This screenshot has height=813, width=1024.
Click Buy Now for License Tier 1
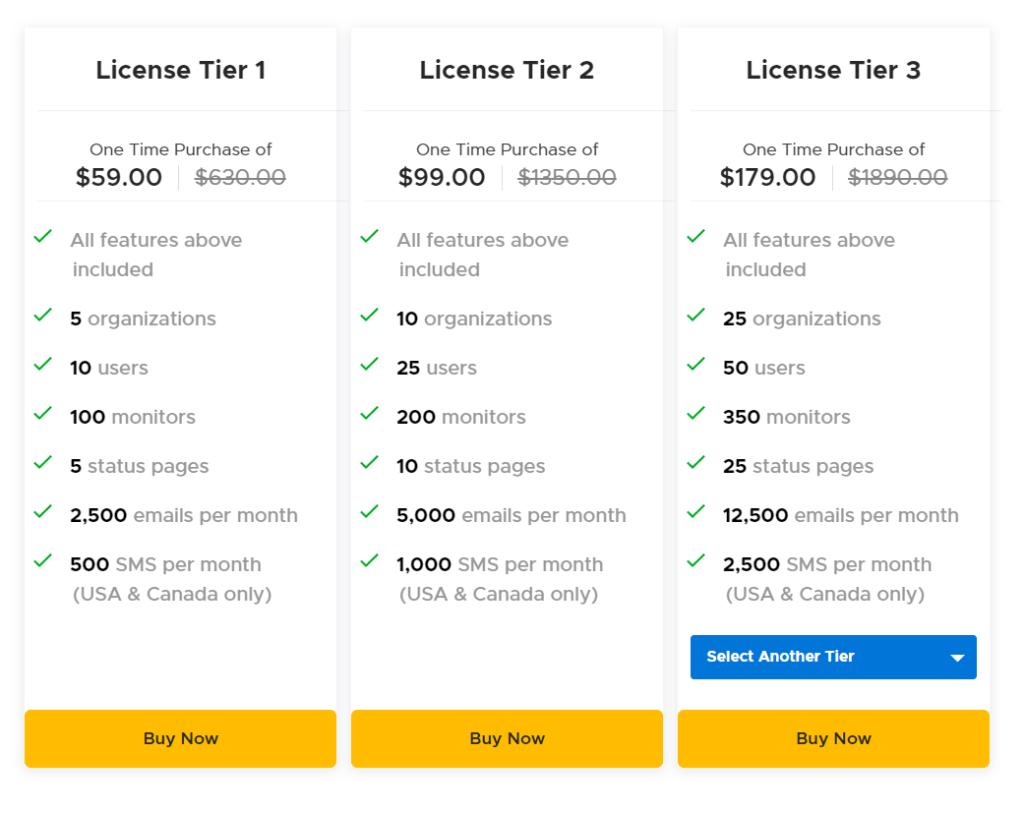coord(180,739)
